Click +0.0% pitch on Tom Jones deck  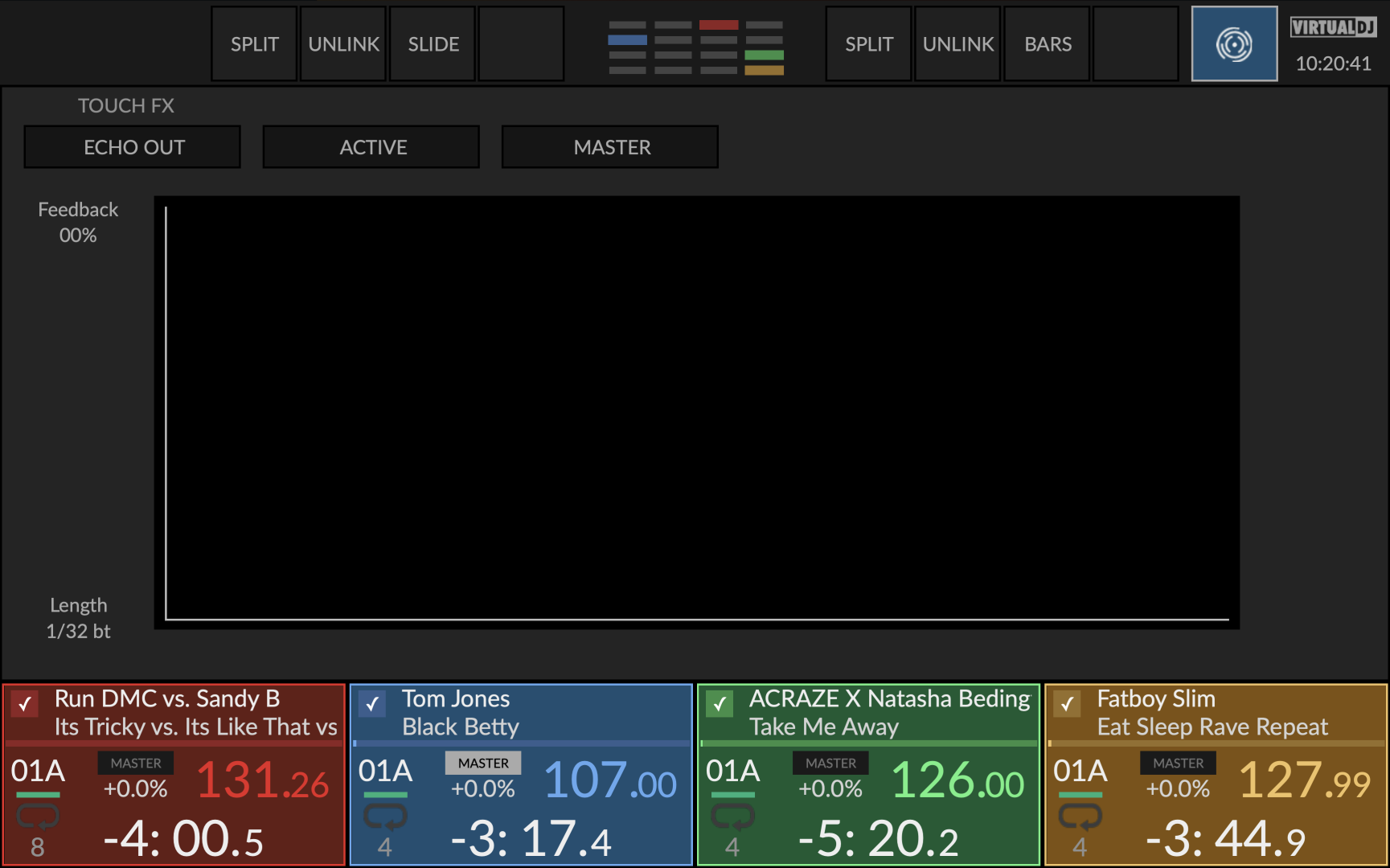click(x=482, y=789)
